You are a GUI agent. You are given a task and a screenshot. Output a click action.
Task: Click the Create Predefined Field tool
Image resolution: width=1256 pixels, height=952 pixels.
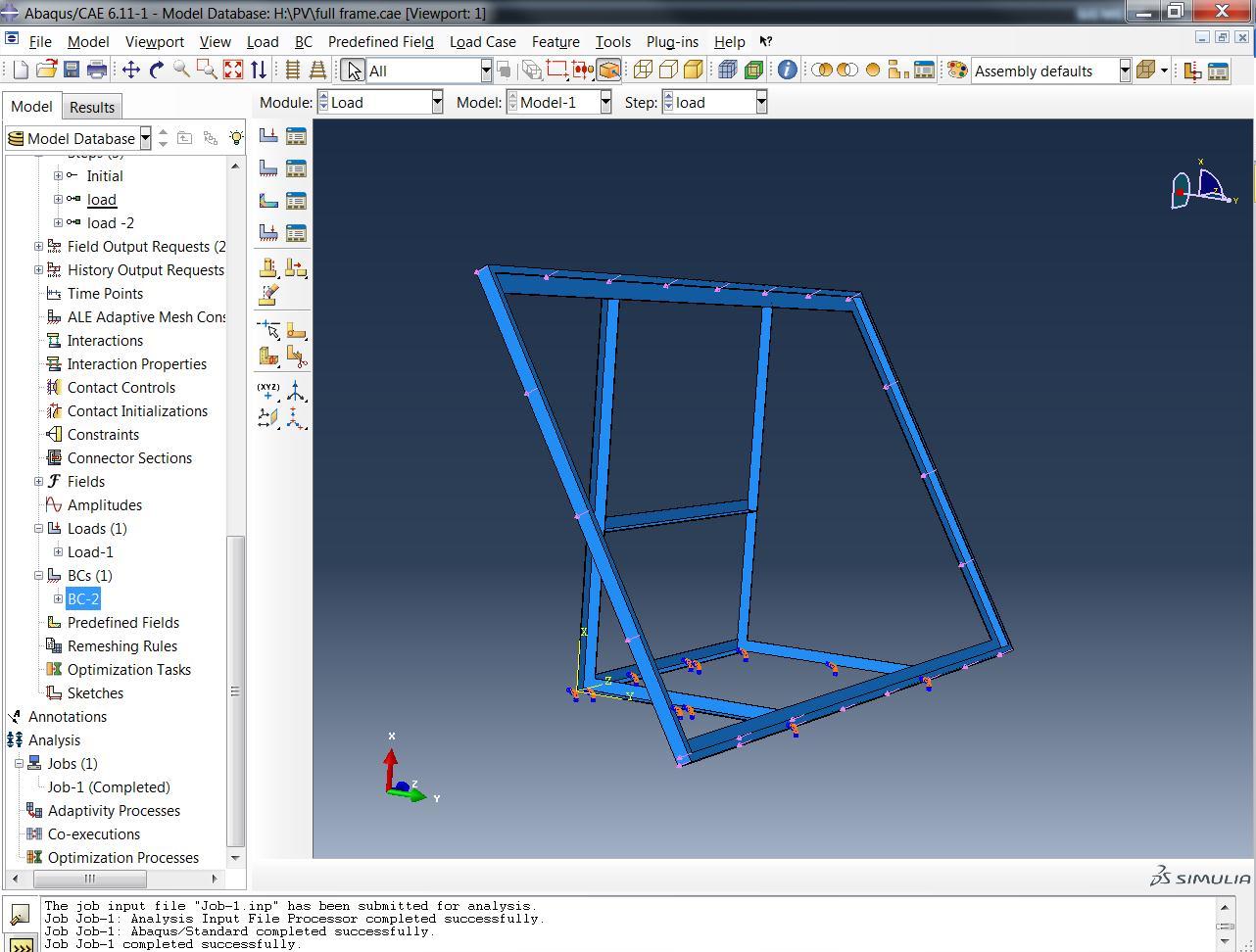tap(267, 201)
